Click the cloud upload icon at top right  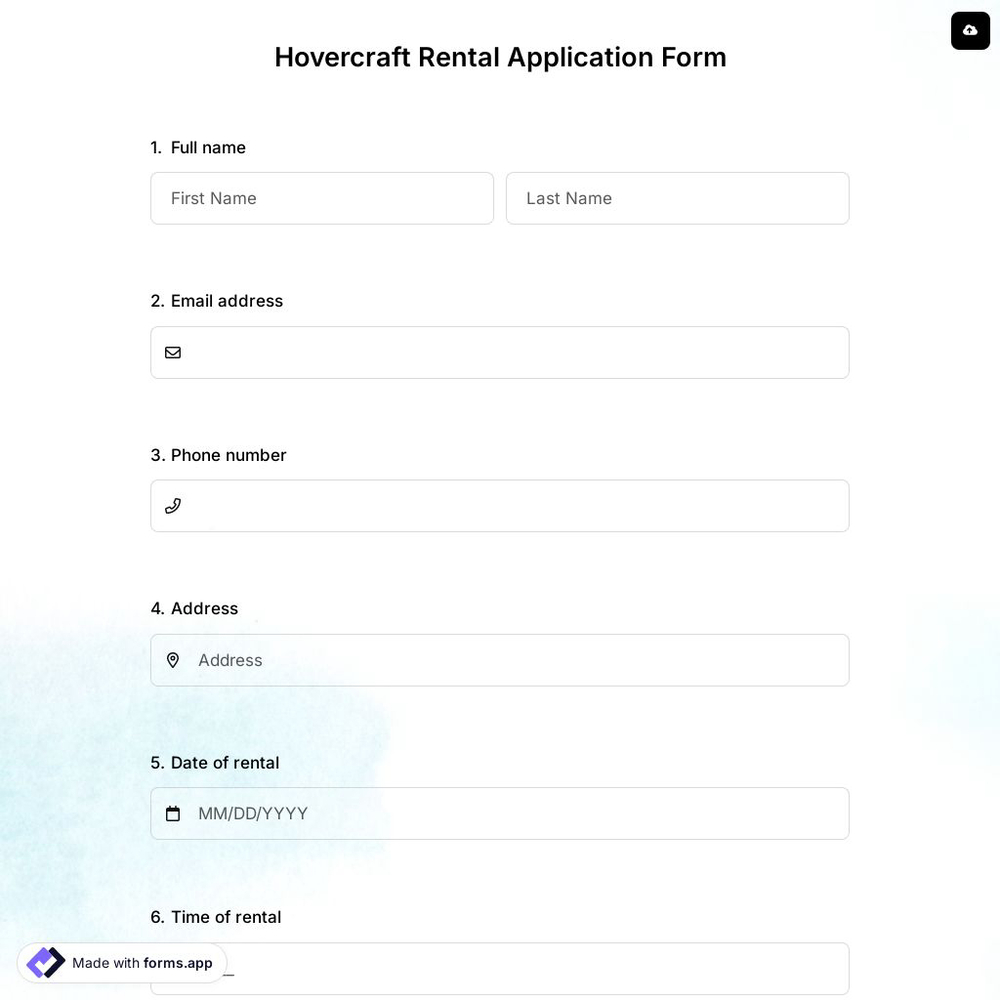969,30
